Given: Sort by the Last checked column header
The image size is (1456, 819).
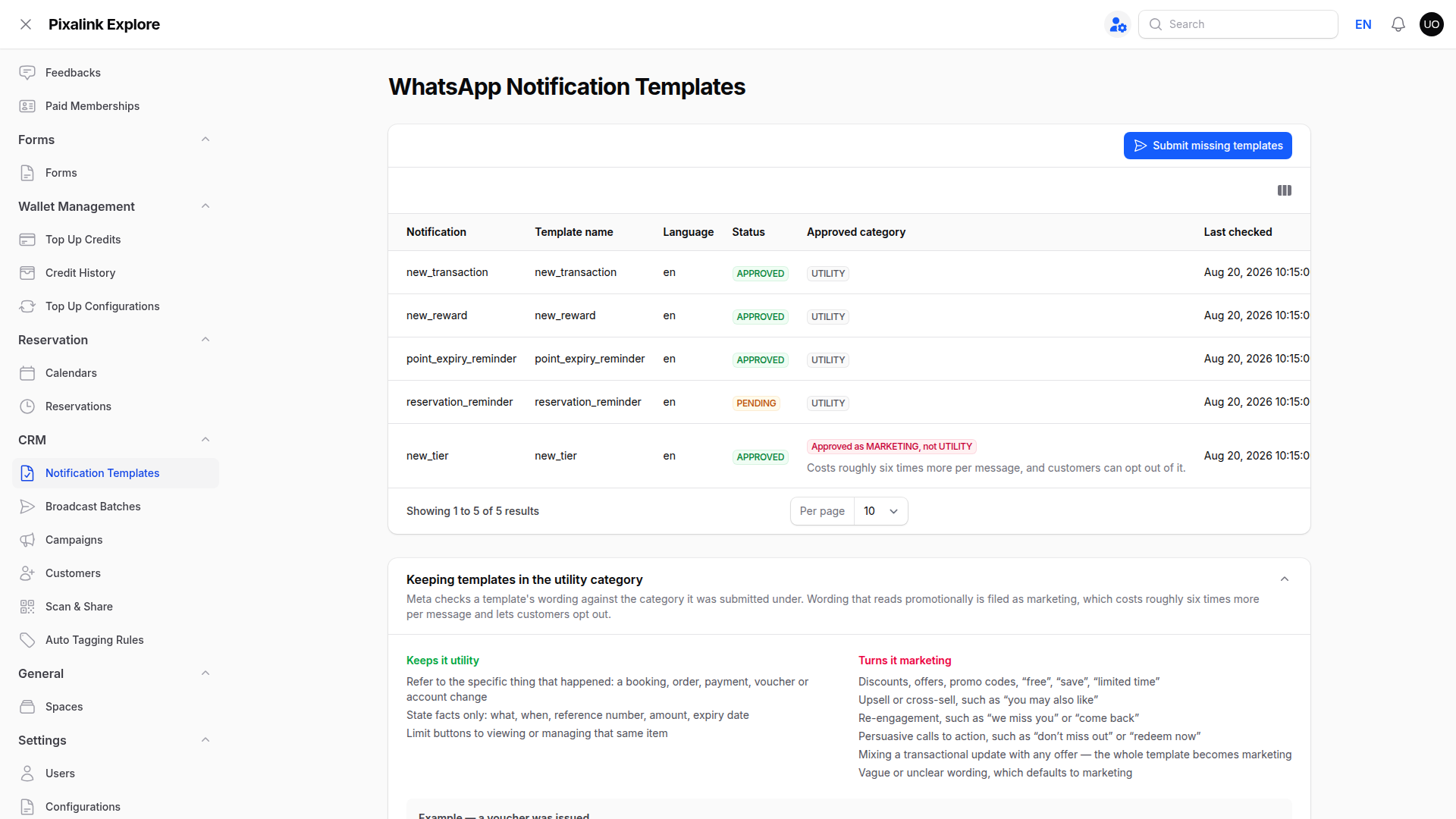Looking at the screenshot, I should coord(1238,232).
